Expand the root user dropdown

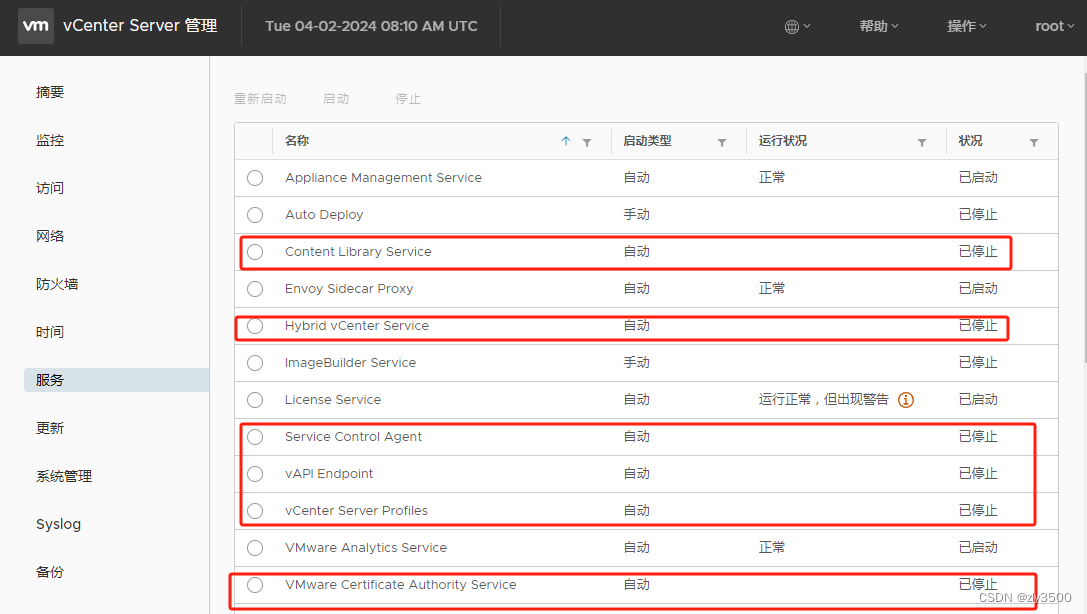[1054, 26]
